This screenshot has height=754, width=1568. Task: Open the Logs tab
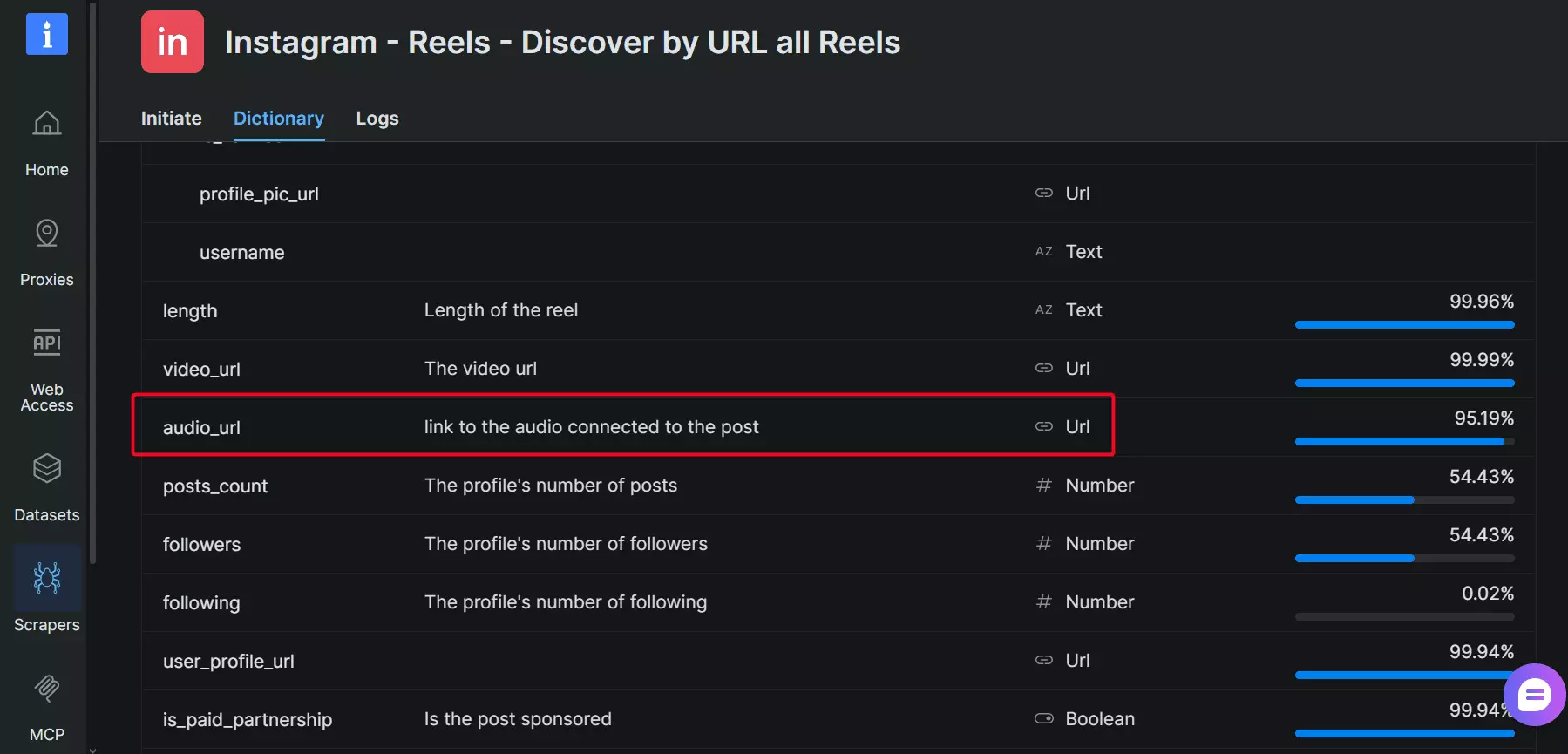coord(377,118)
